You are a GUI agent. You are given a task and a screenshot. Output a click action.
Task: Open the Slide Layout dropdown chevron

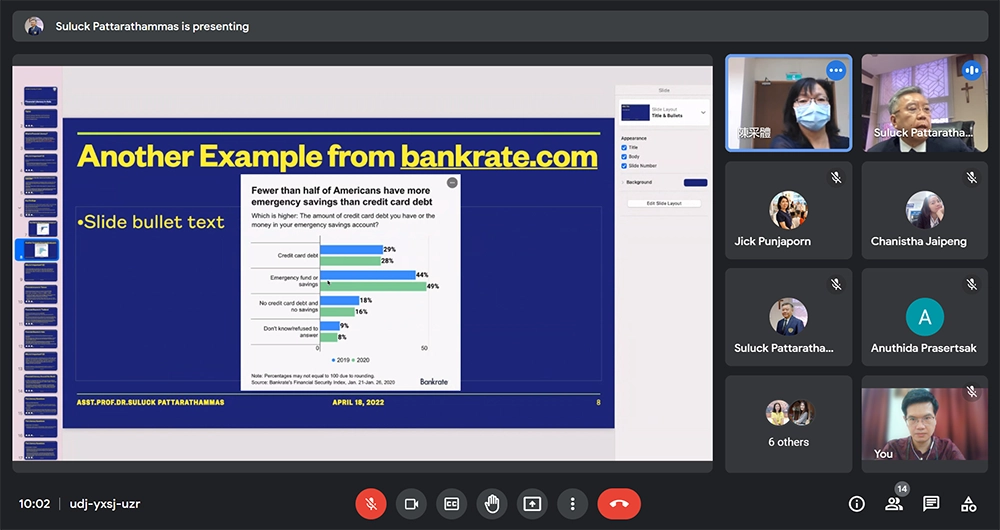click(x=703, y=112)
